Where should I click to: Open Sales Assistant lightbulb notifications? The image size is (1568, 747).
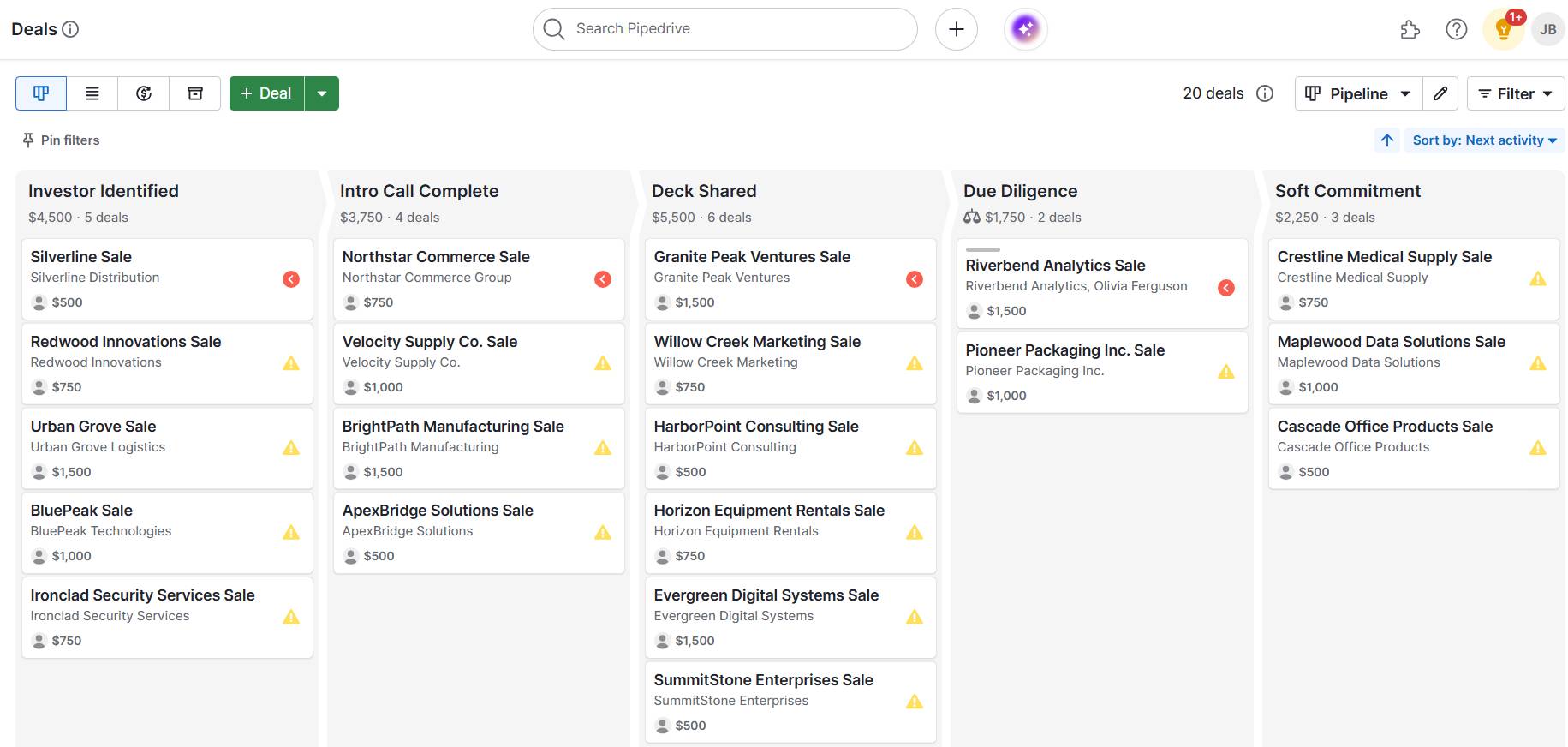coord(1503,29)
